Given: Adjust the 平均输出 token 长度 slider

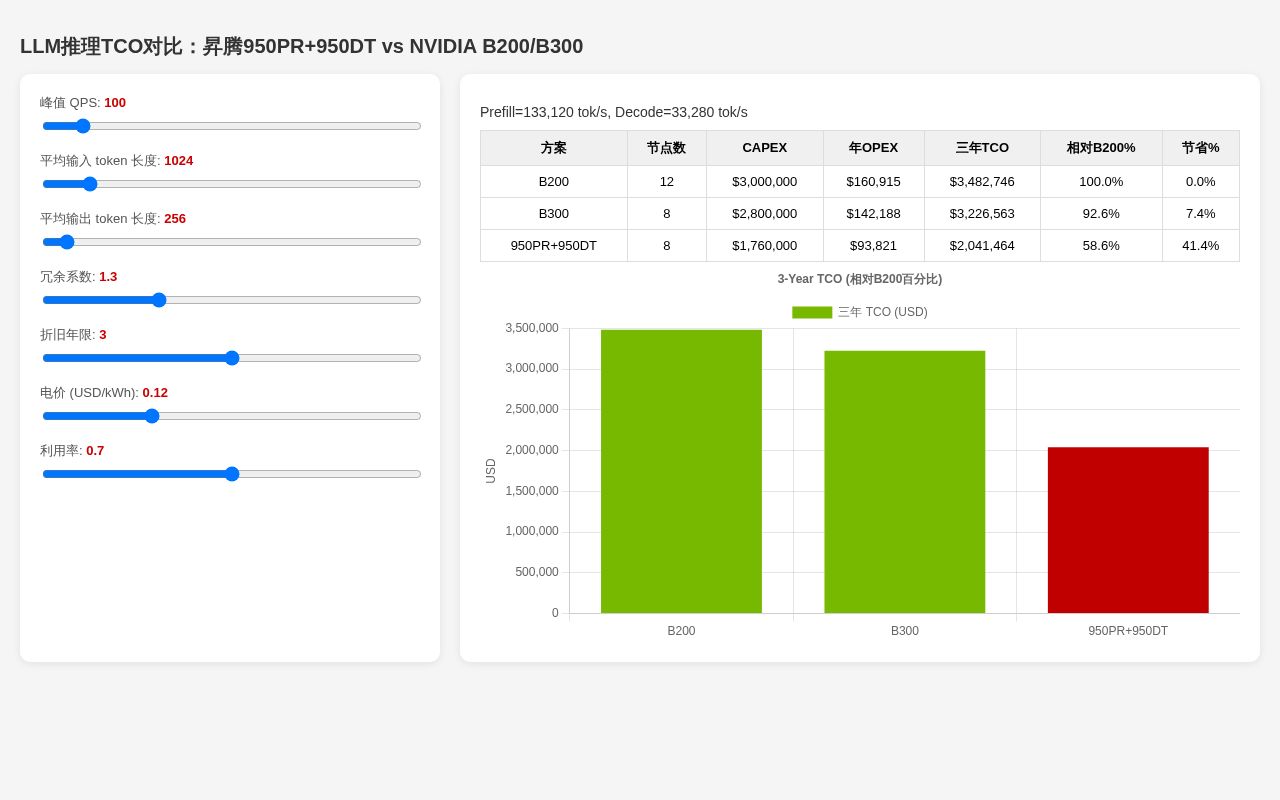Looking at the screenshot, I should coord(232,242).
